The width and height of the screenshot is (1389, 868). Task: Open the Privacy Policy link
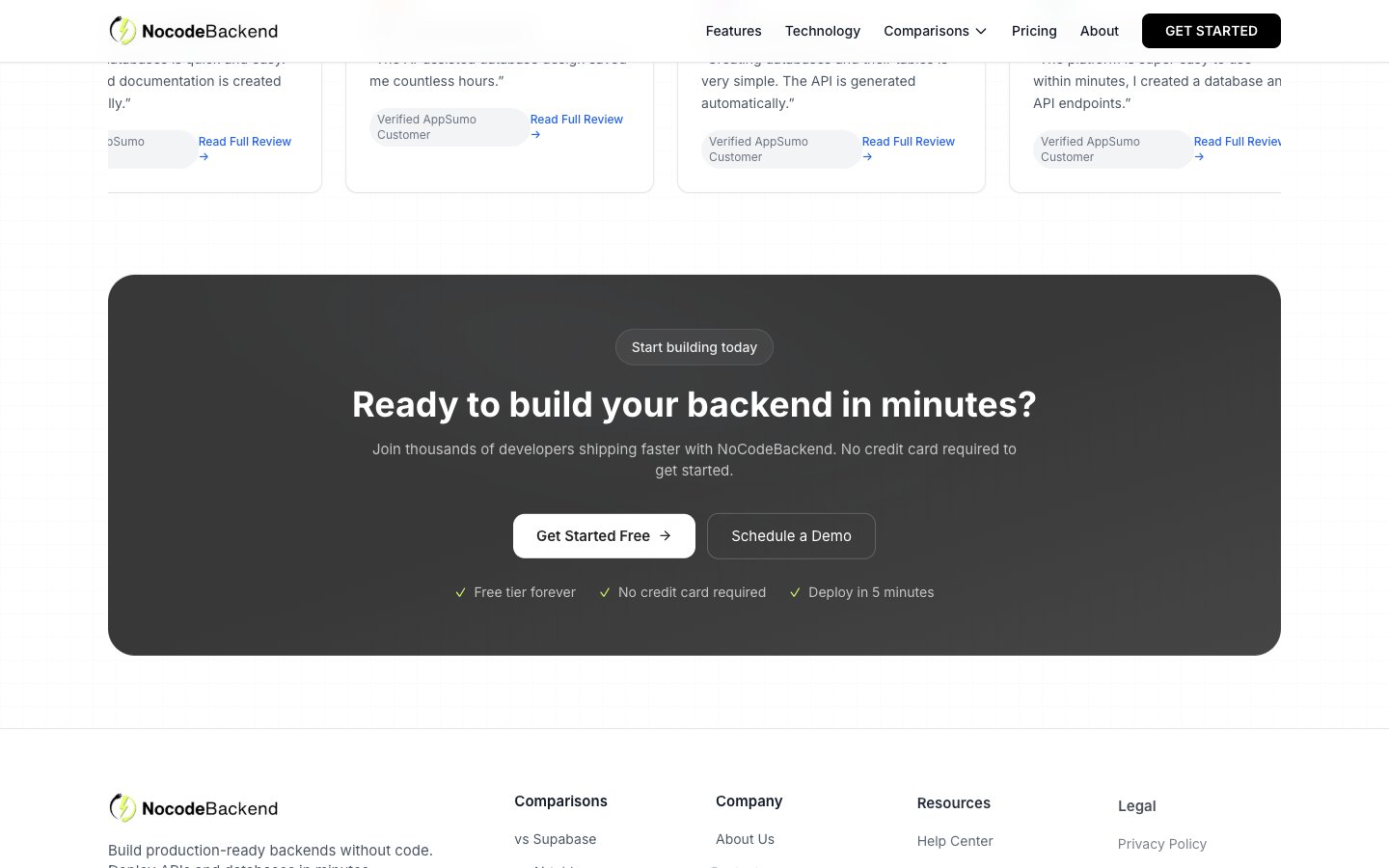[x=1162, y=844]
